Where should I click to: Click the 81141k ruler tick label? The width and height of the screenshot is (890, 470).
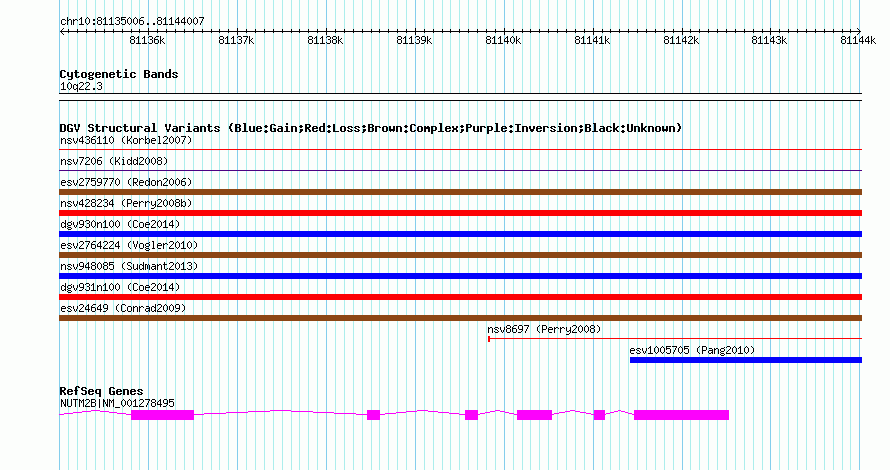593,40
